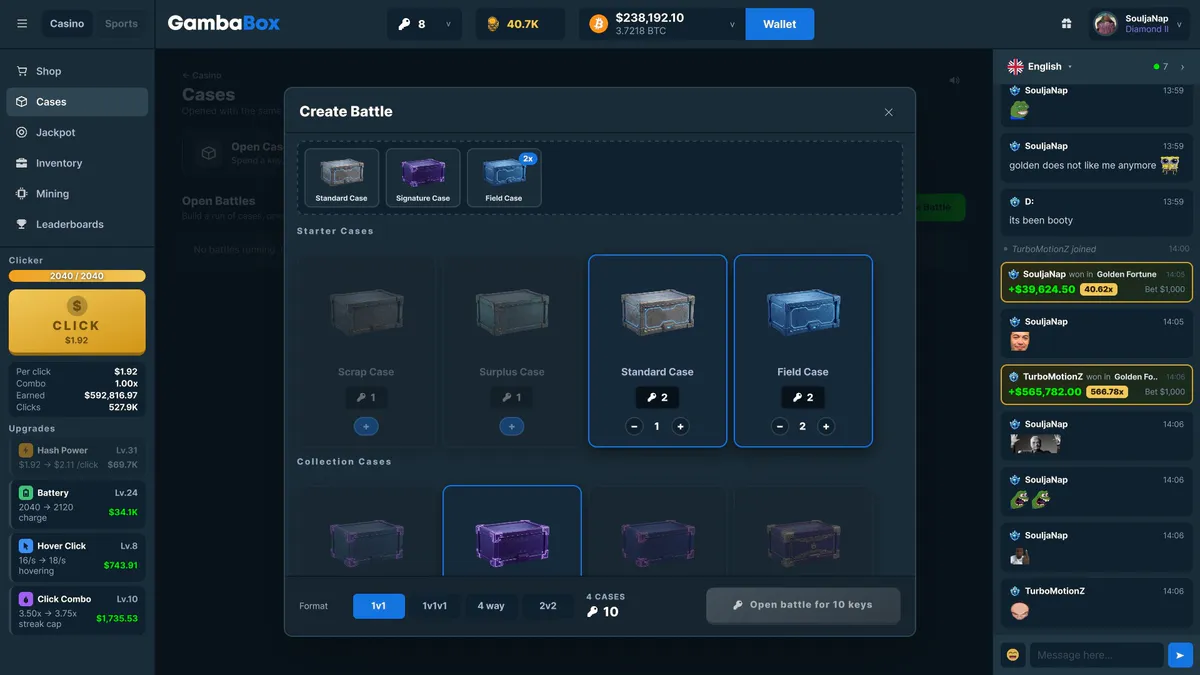Expand the keys balance dropdown
Screen dimensions: 1200x675
tap(448, 24)
